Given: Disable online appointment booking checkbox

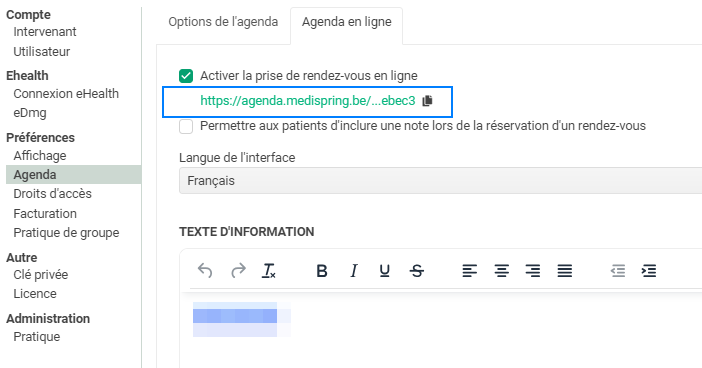Looking at the screenshot, I should click(x=186, y=76).
